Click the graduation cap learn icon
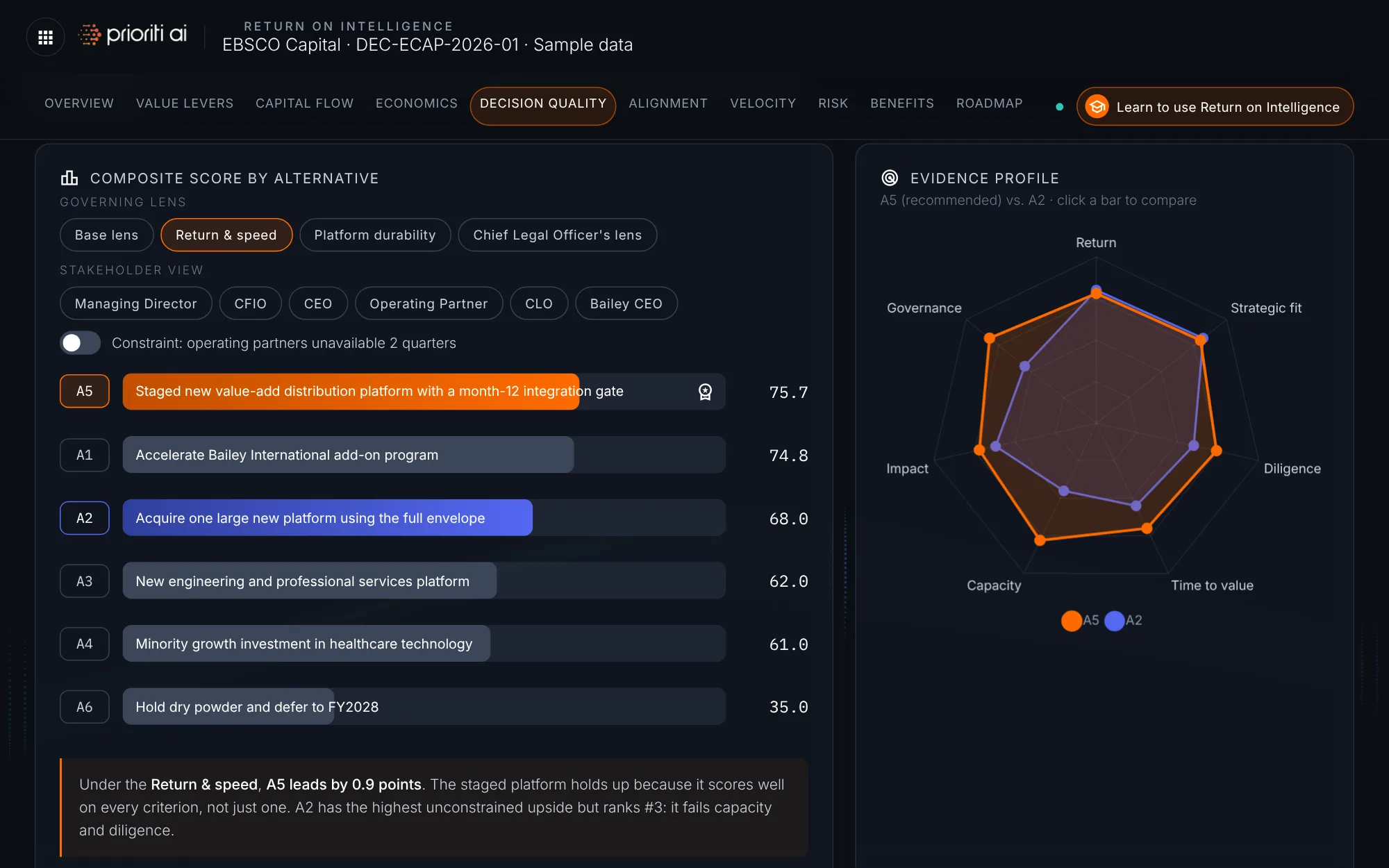This screenshot has height=868, width=1389. tap(1097, 106)
